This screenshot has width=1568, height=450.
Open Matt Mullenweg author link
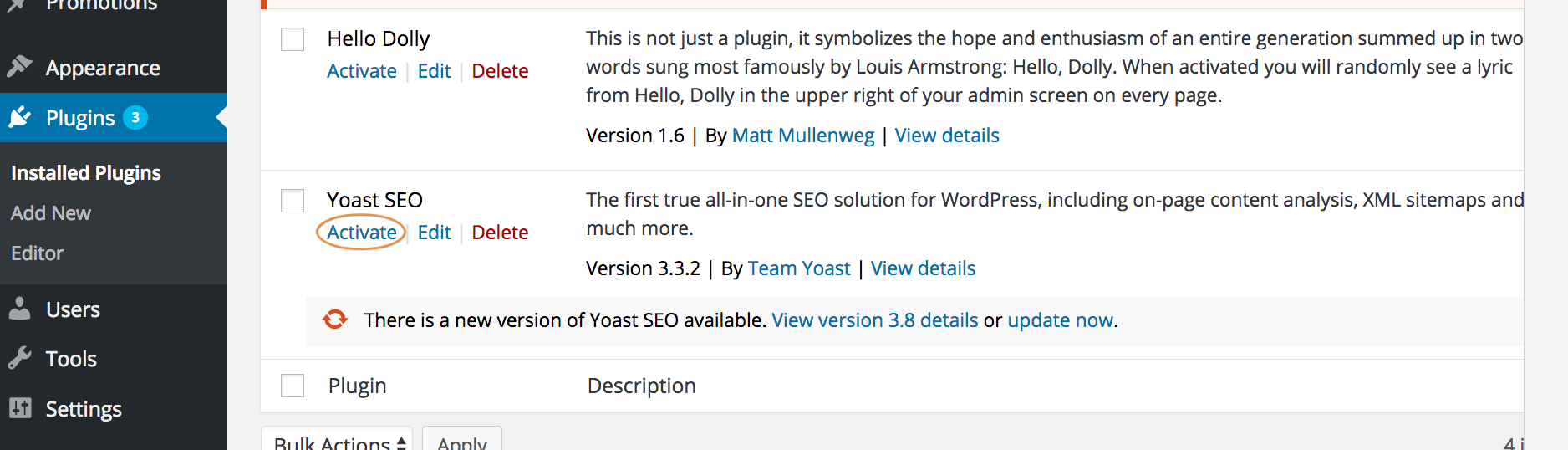802,136
